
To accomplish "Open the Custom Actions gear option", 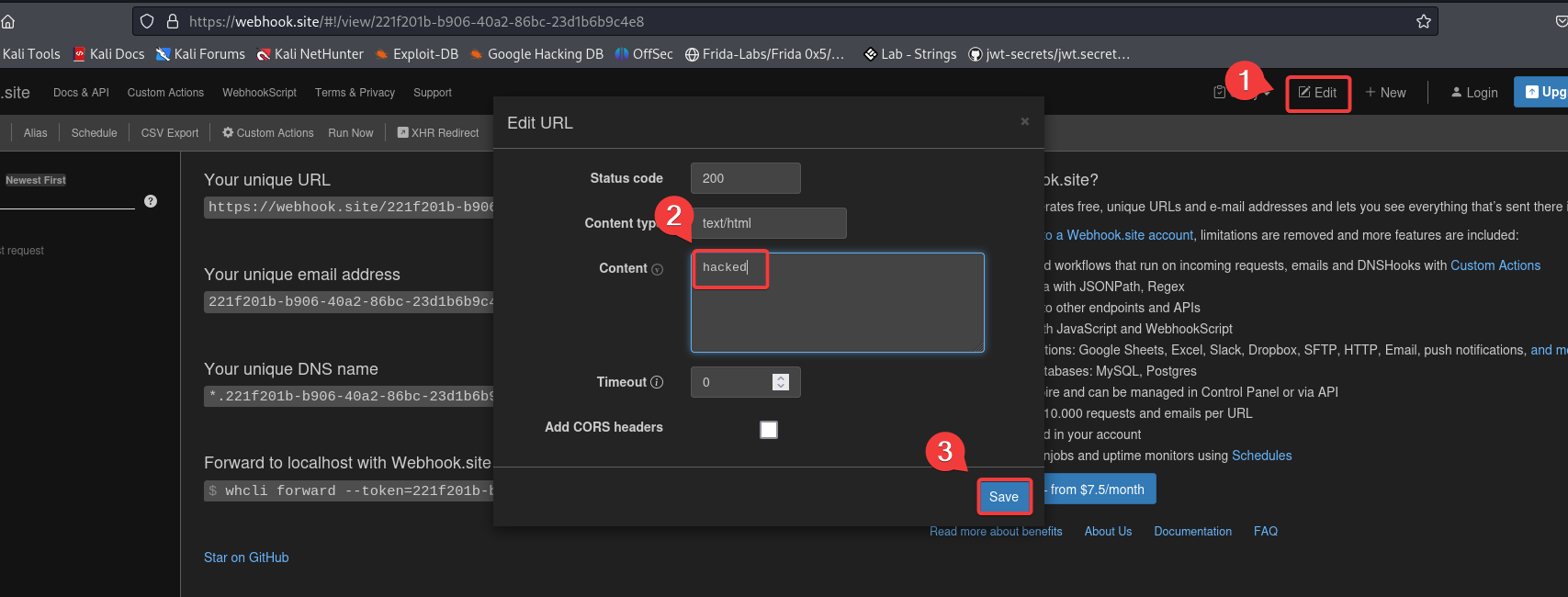I will click(x=268, y=133).
